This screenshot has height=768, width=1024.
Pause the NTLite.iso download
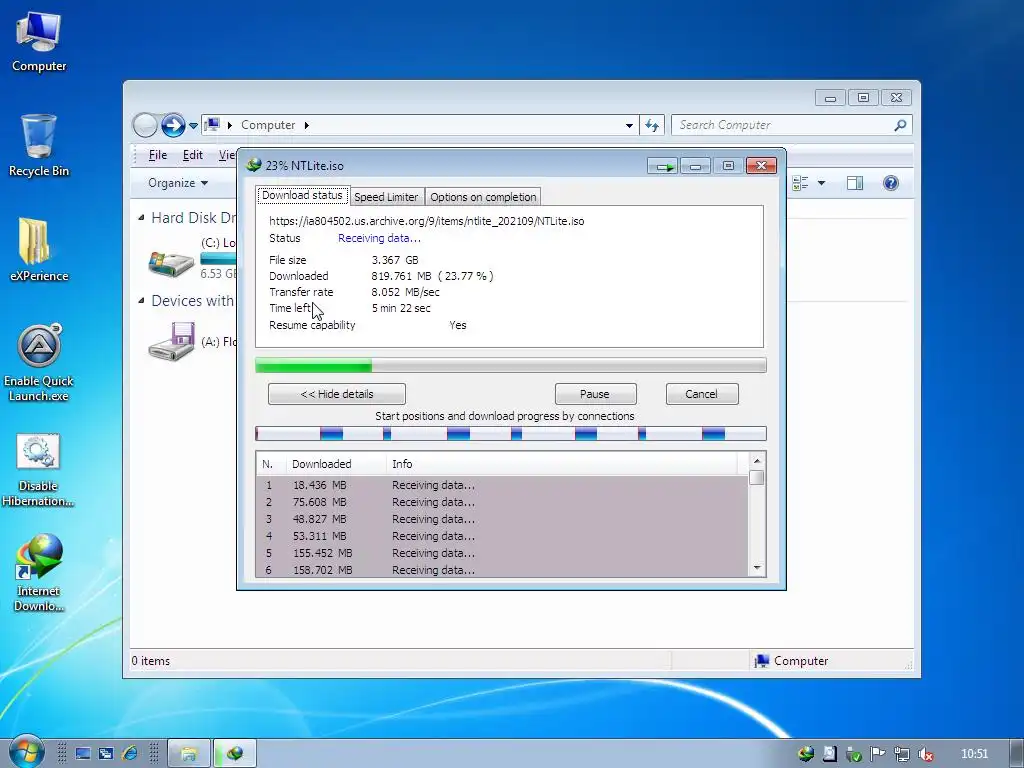(595, 394)
